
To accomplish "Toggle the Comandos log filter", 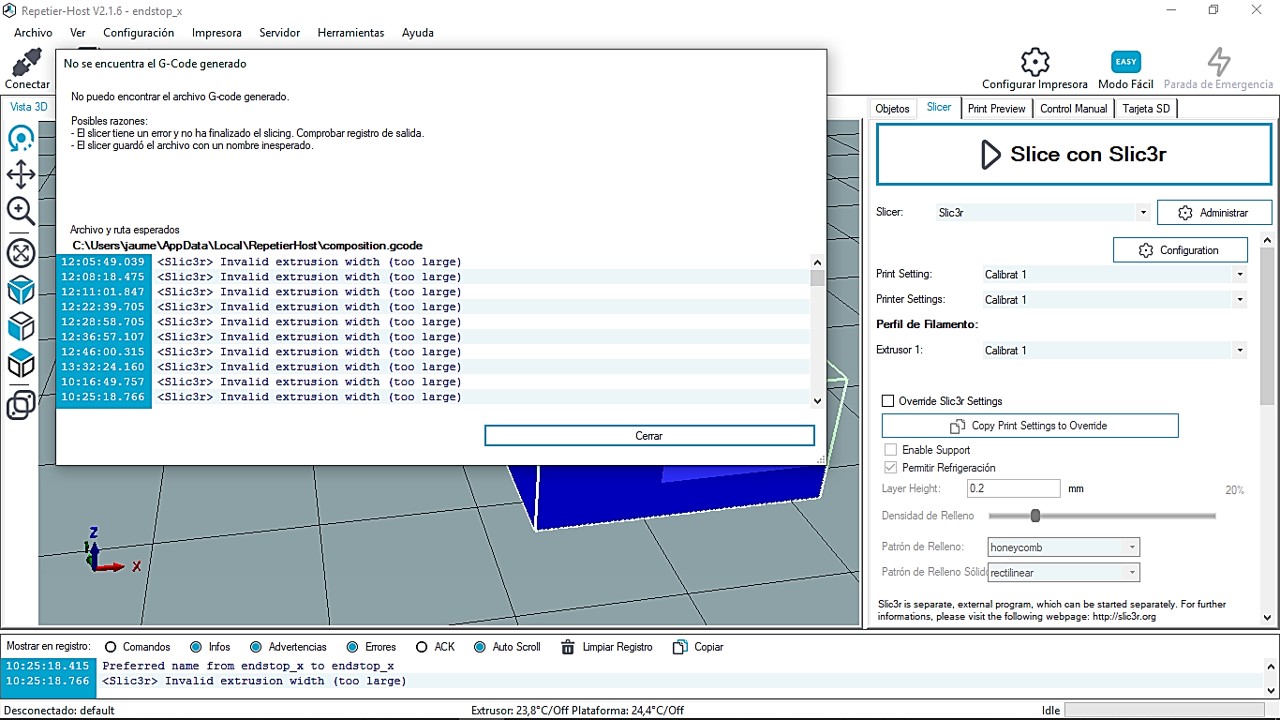I will point(111,647).
